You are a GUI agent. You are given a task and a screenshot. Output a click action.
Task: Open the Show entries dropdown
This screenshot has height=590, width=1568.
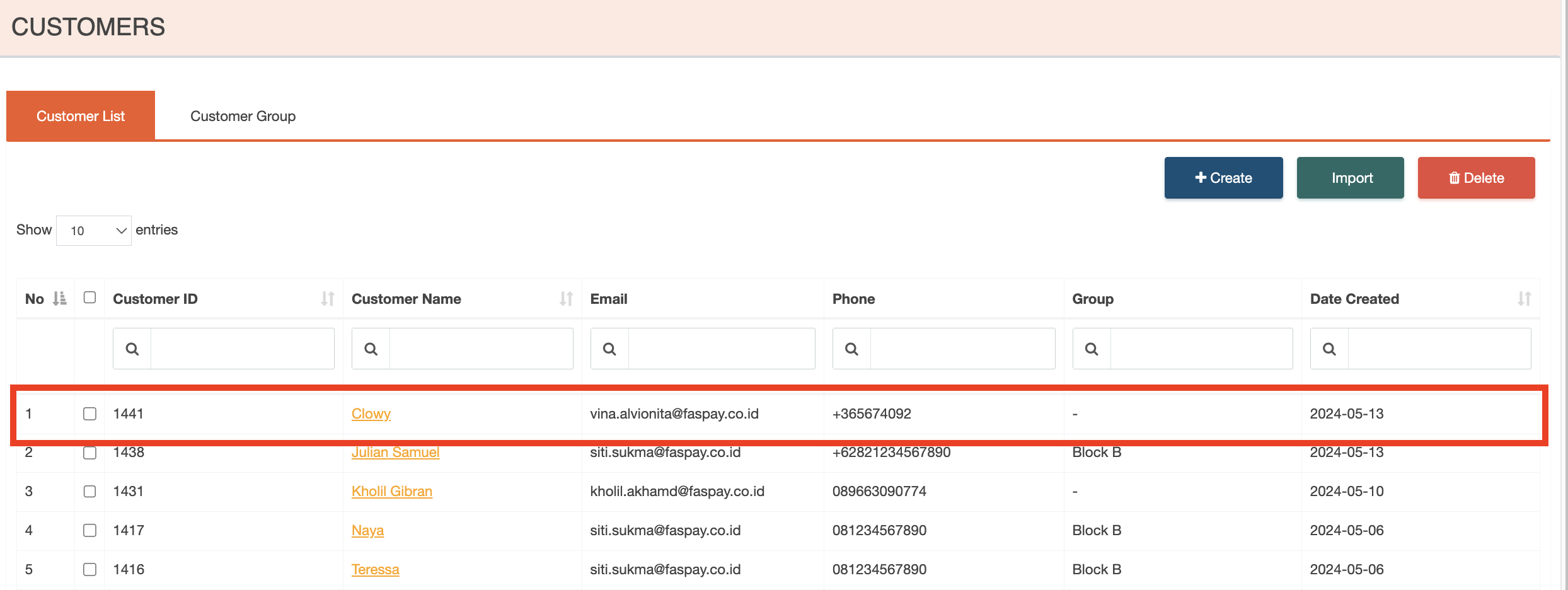click(94, 231)
